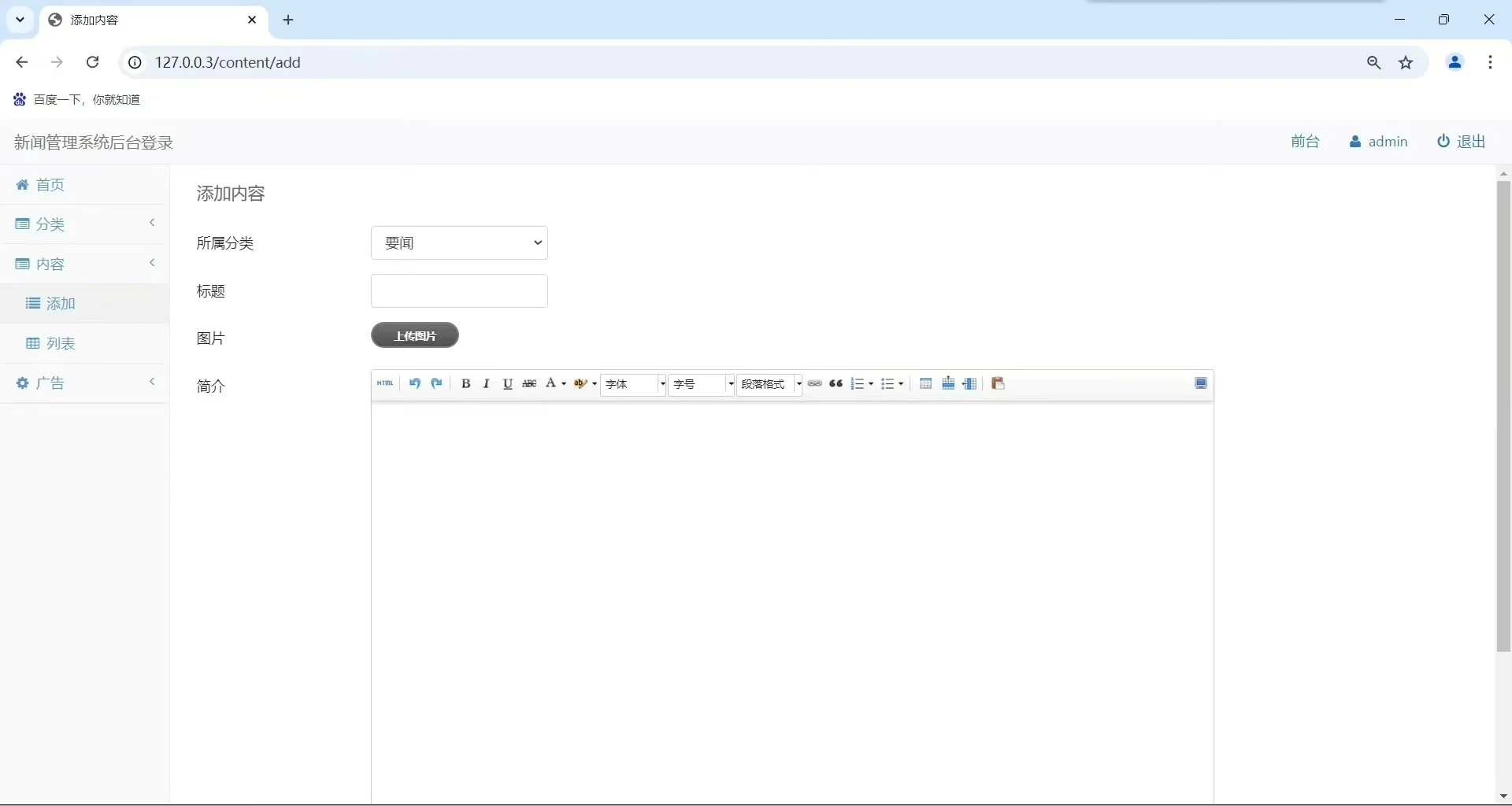This screenshot has width=1512, height=806.
Task: Insert a hyperlink with the chain icon
Action: click(815, 384)
